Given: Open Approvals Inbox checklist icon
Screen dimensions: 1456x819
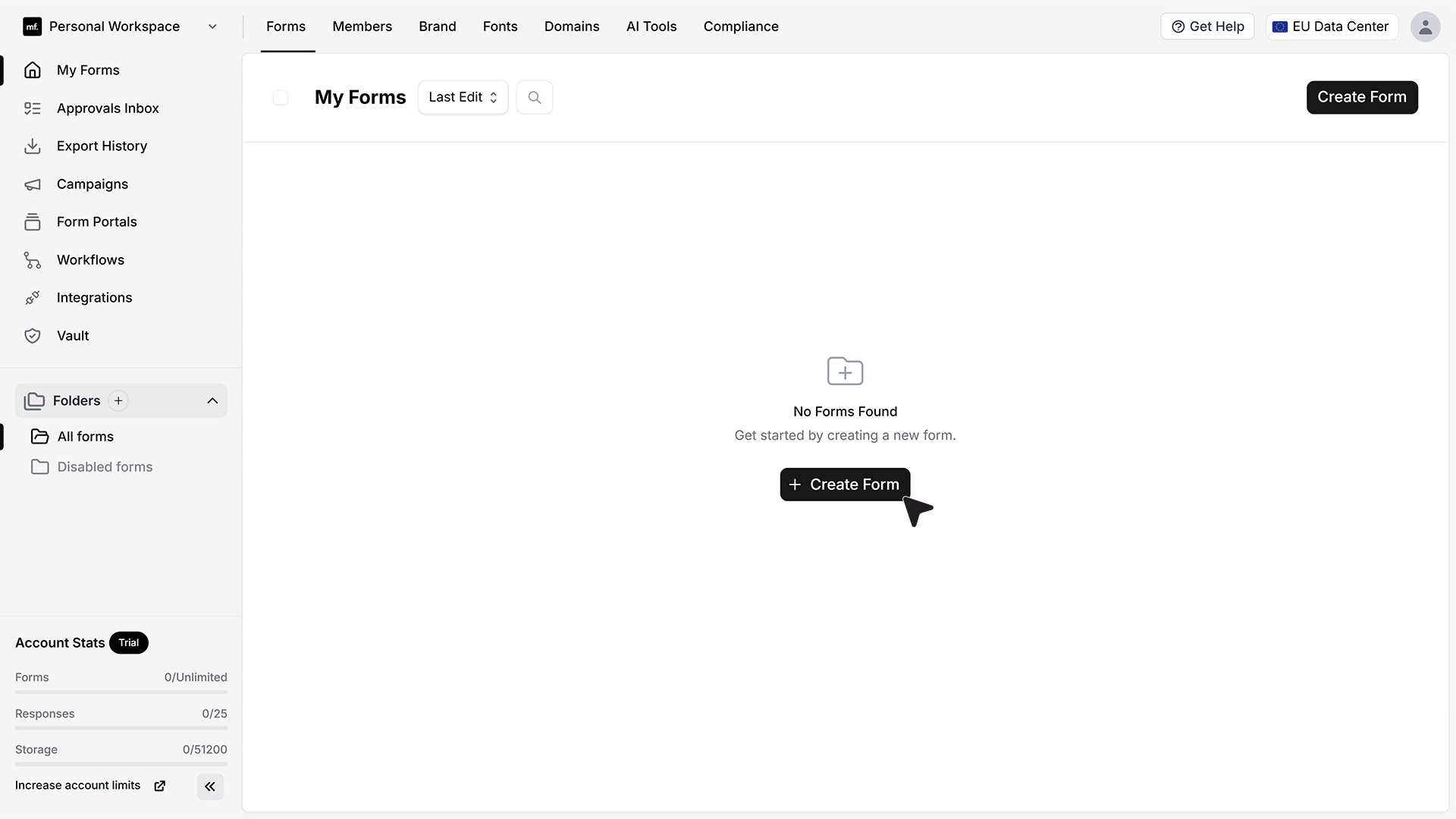Looking at the screenshot, I should (x=32, y=108).
